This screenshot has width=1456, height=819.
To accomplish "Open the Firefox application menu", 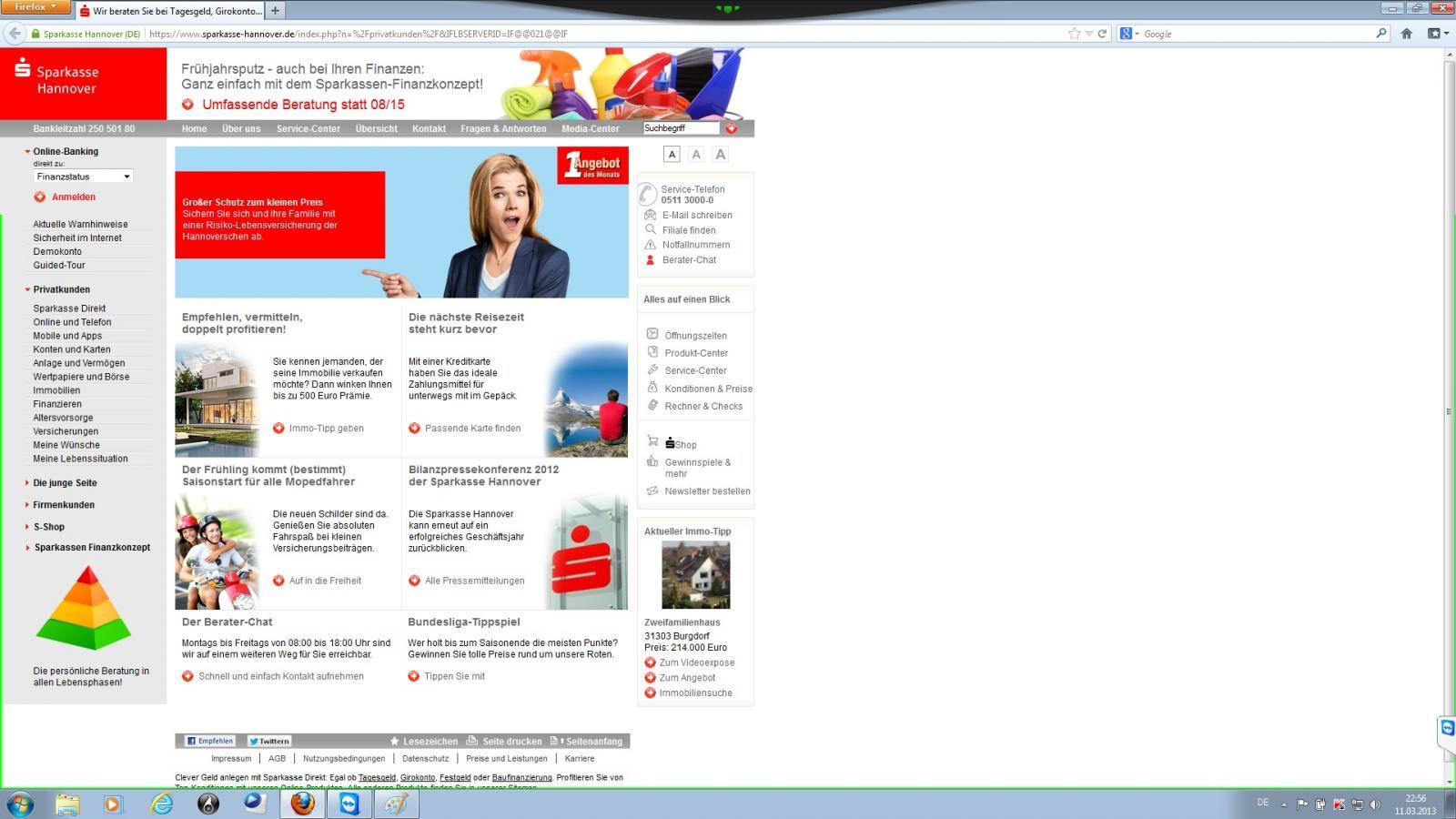I will click(35, 6).
